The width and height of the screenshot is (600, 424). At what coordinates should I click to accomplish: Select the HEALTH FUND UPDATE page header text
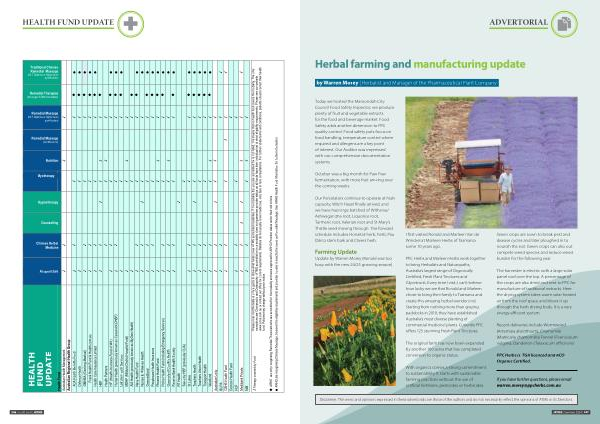point(68,22)
